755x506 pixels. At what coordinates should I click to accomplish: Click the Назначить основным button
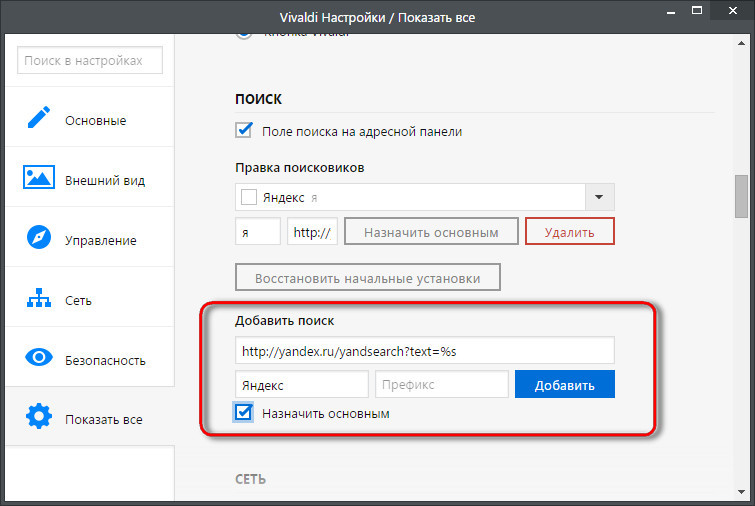(x=431, y=232)
